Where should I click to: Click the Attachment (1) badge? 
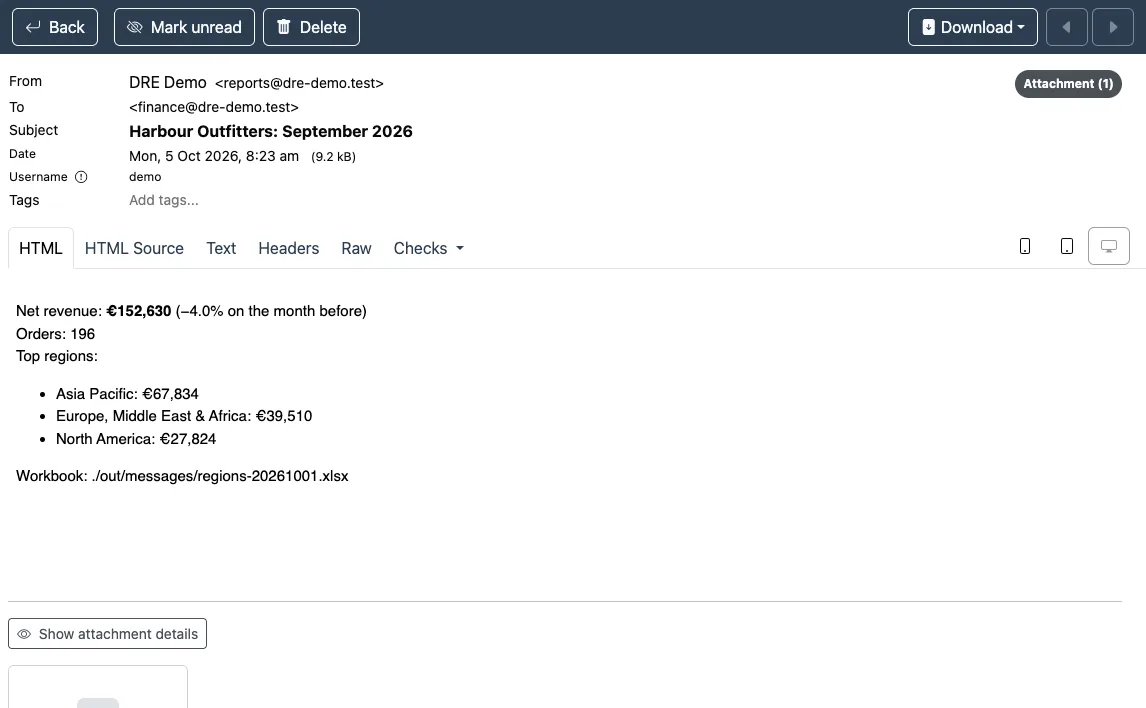click(x=1068, y=83)
